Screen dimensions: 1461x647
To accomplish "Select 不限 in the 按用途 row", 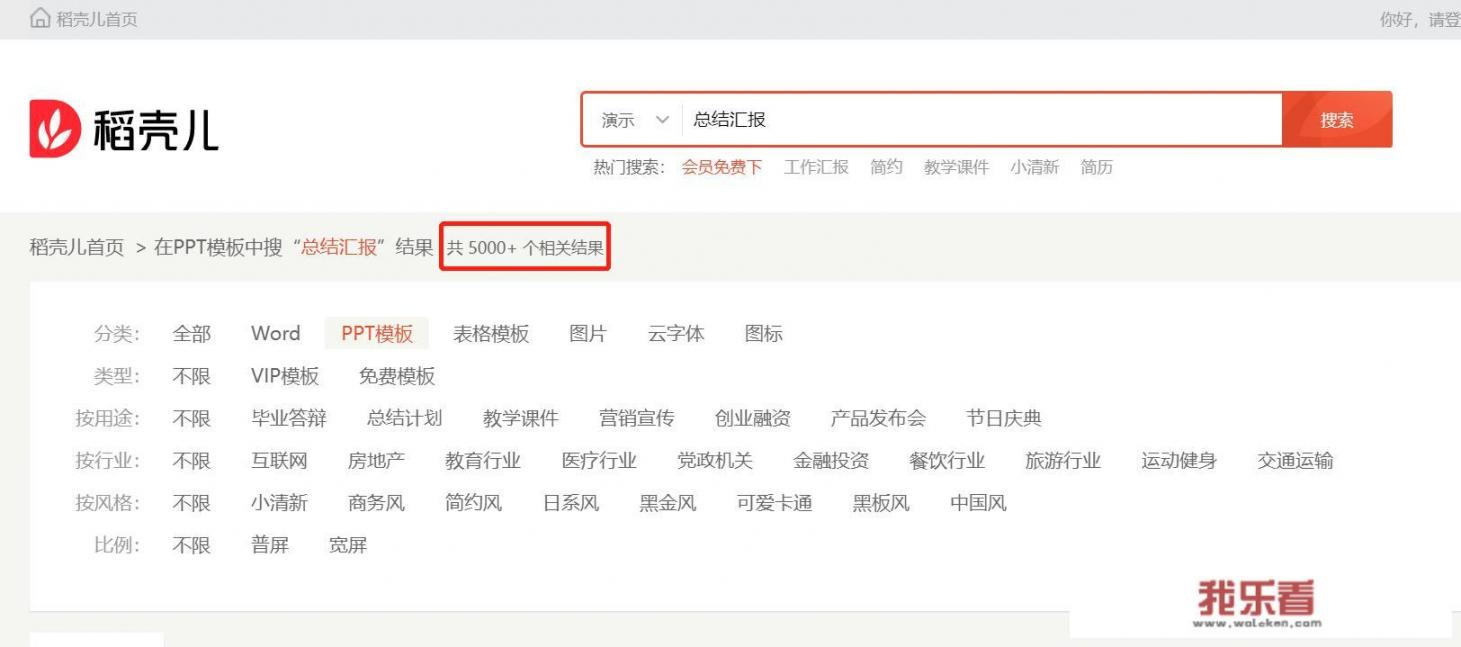I will click(x=192, y=418).
